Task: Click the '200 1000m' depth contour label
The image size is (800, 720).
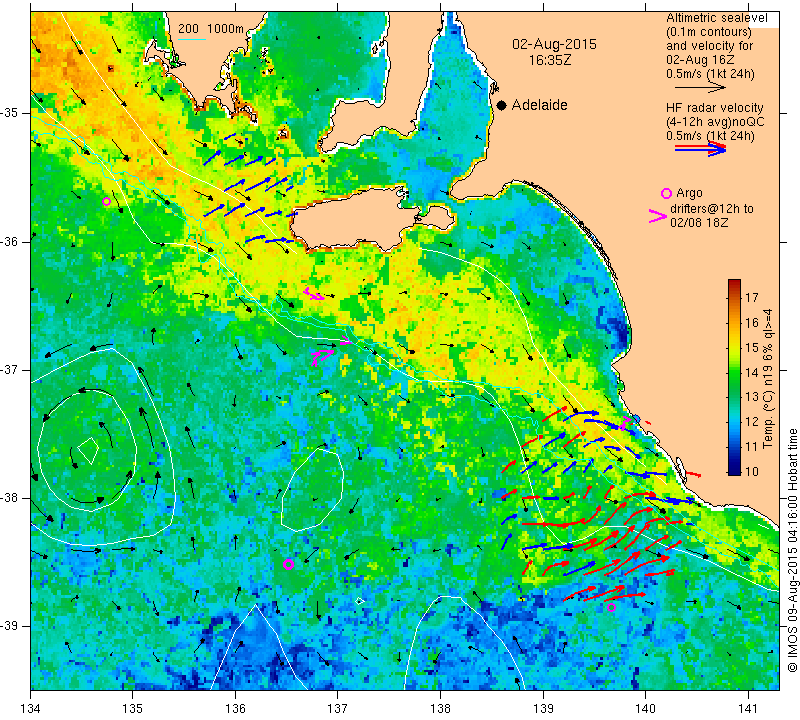Action: (x=211, y=29)
